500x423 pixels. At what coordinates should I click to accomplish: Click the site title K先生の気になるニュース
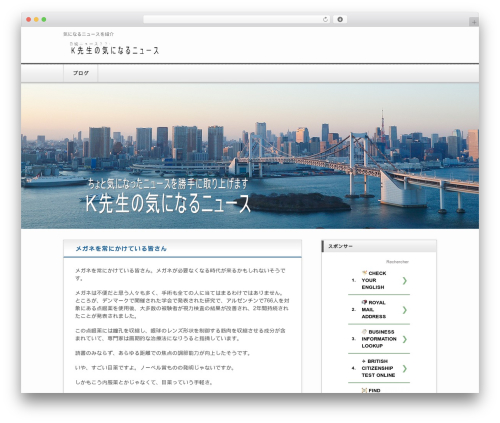(x=115, y=51)
